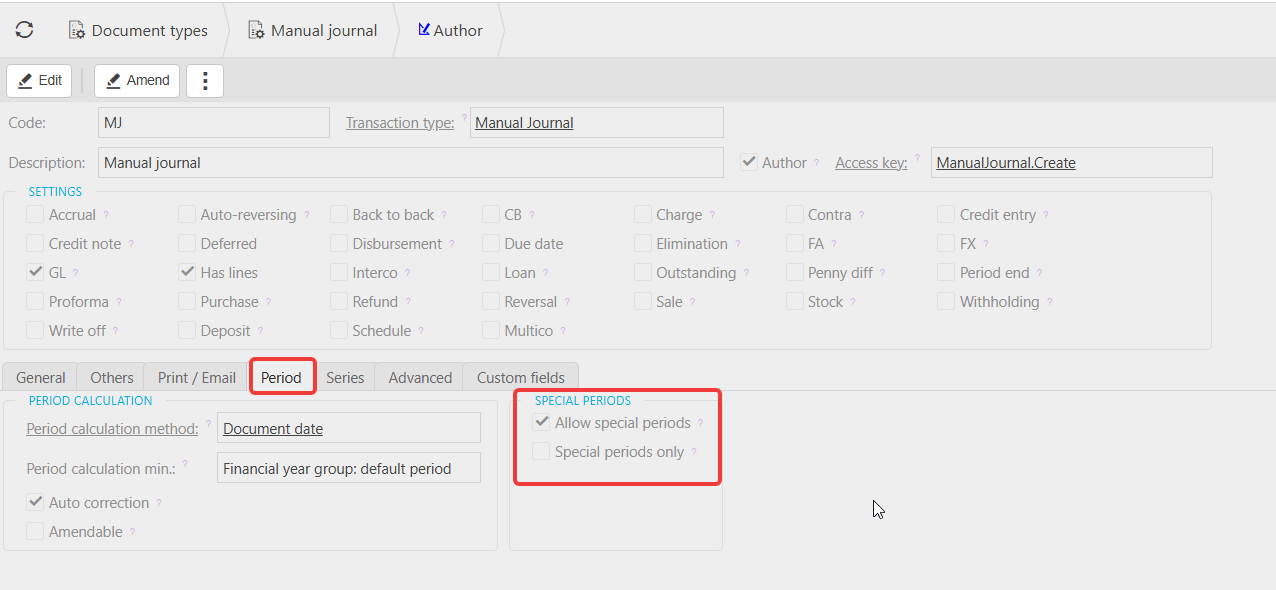Click the help mark beside Allow special periods
This screenshot has width=1276, height=590.
(x=700, y=423)
